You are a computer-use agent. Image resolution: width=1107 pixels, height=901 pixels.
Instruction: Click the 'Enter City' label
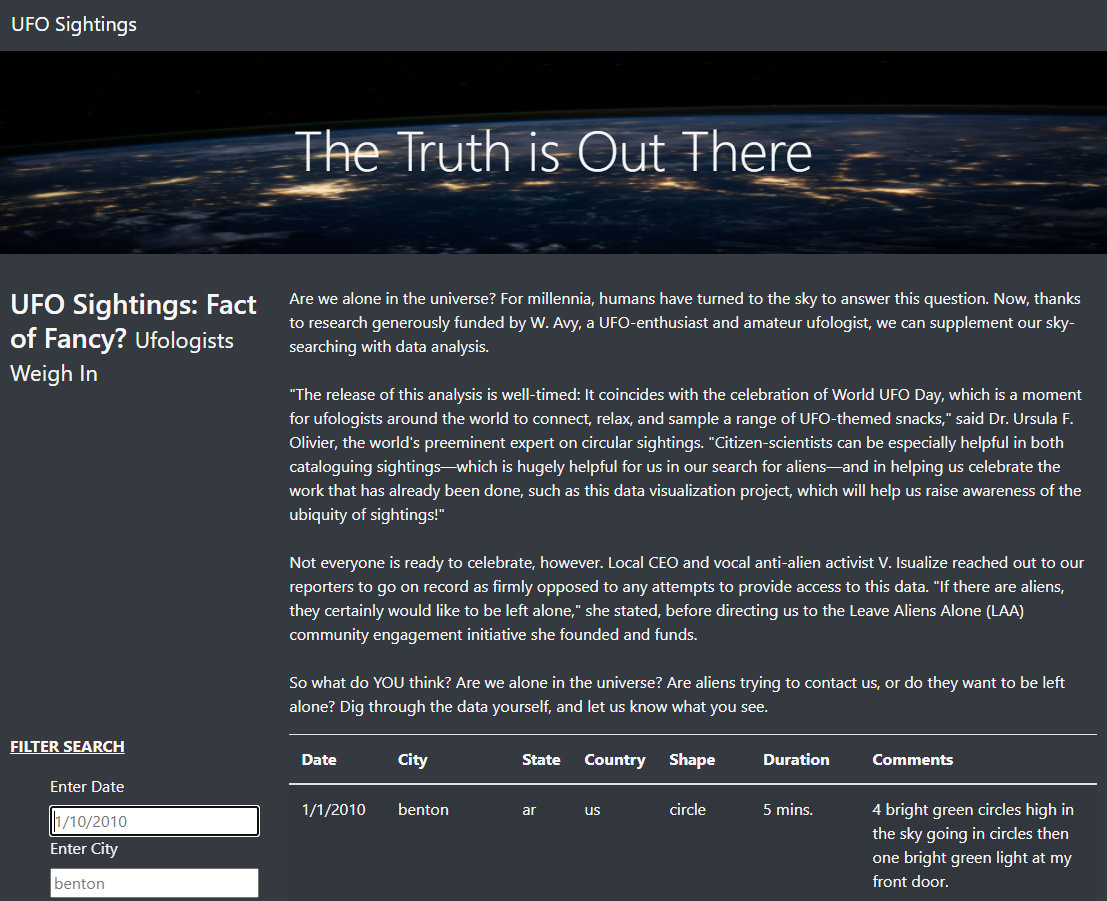click(x=83, y=849)
